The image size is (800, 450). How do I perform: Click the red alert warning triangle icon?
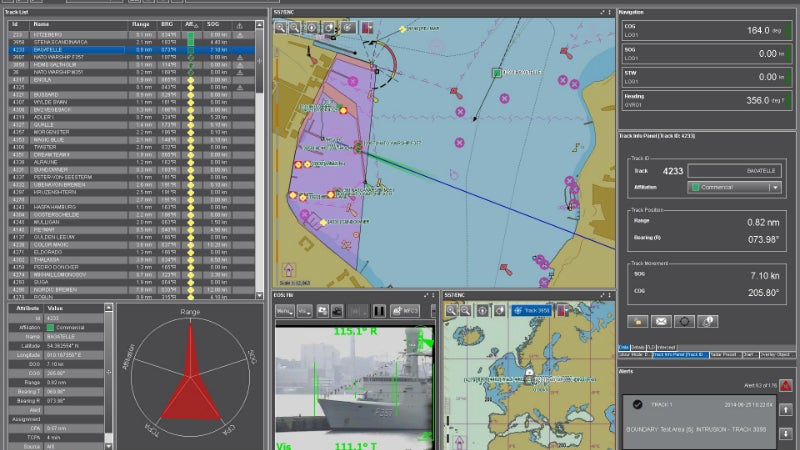(787, 384)
